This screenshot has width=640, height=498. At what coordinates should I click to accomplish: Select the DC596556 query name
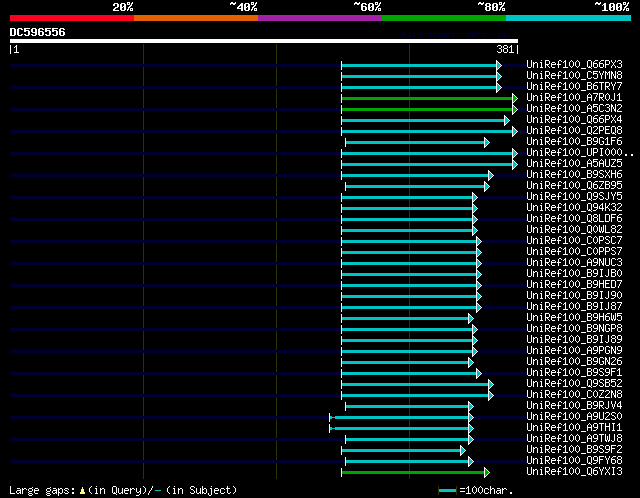[38, 32]
